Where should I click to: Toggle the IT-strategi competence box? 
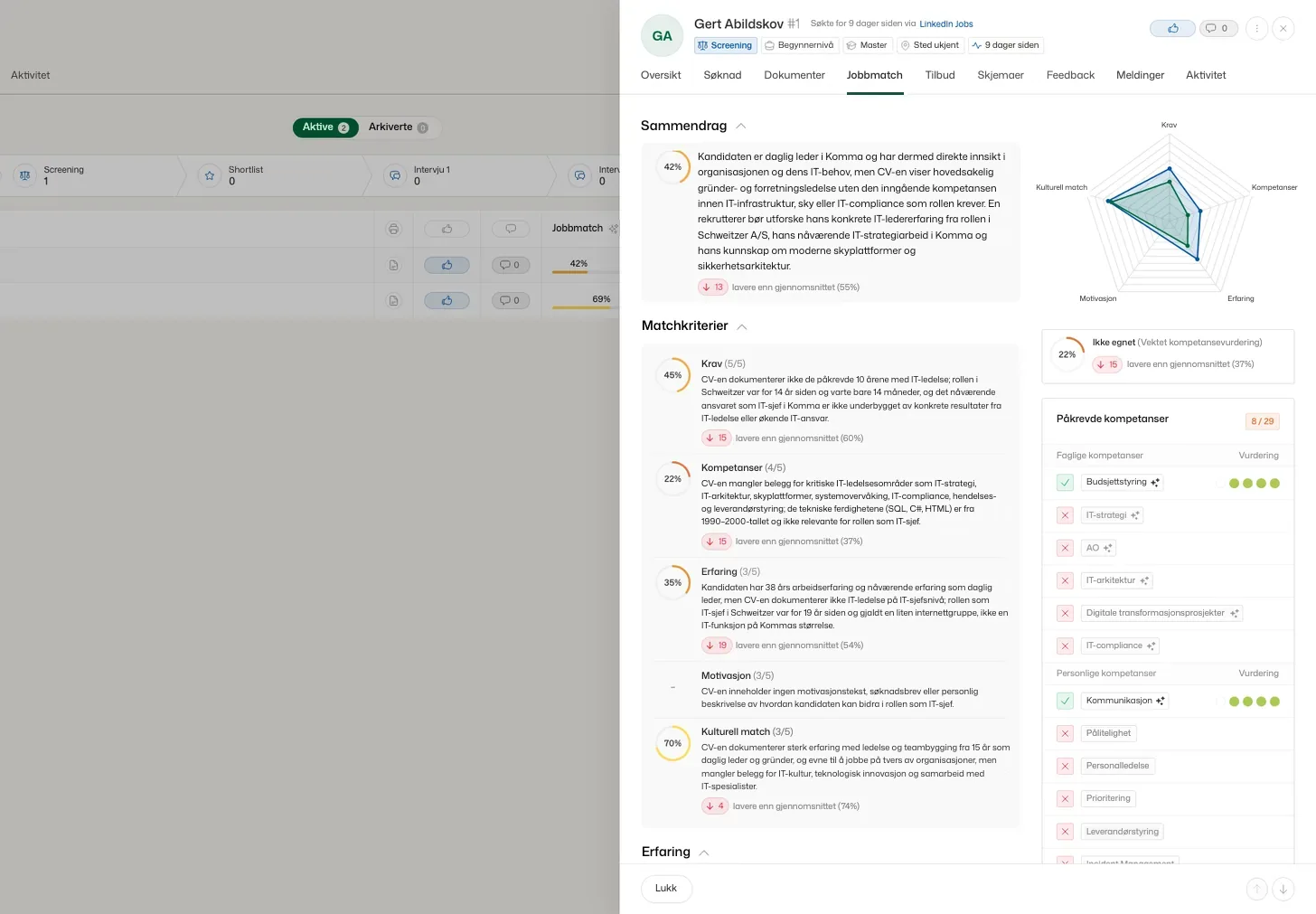(1065, 515)
